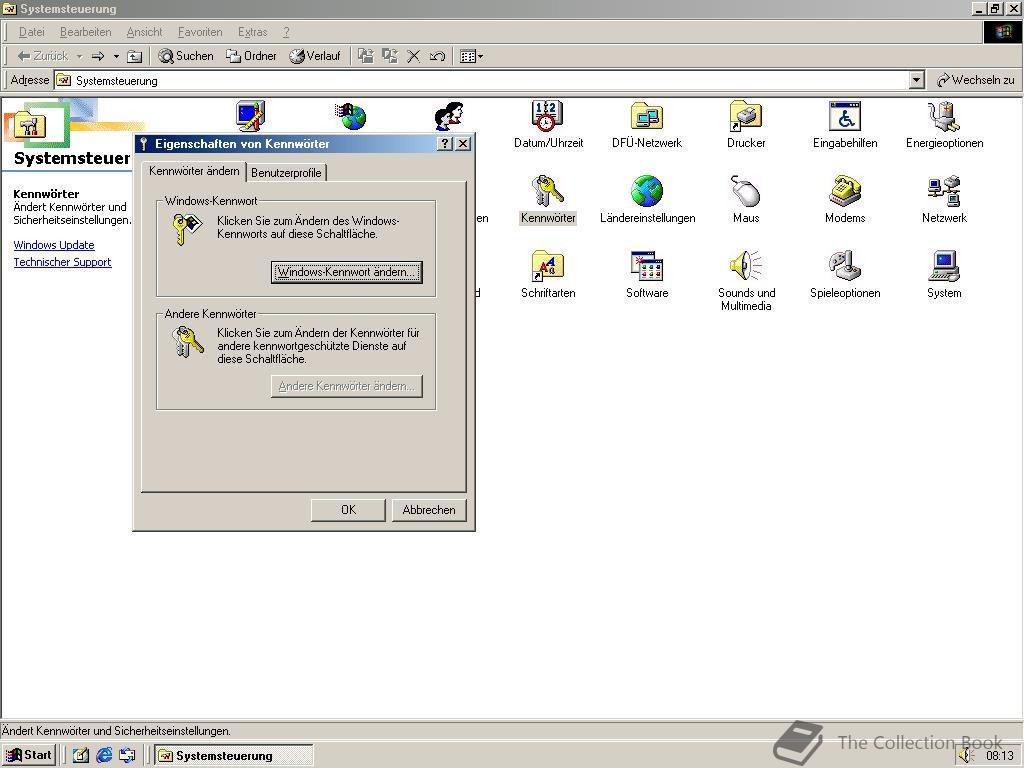The width and height of the screenshot is (1024, 768).
Task: Click Abbrechen to cancel the dialog
Action: [x=429, y=510]
